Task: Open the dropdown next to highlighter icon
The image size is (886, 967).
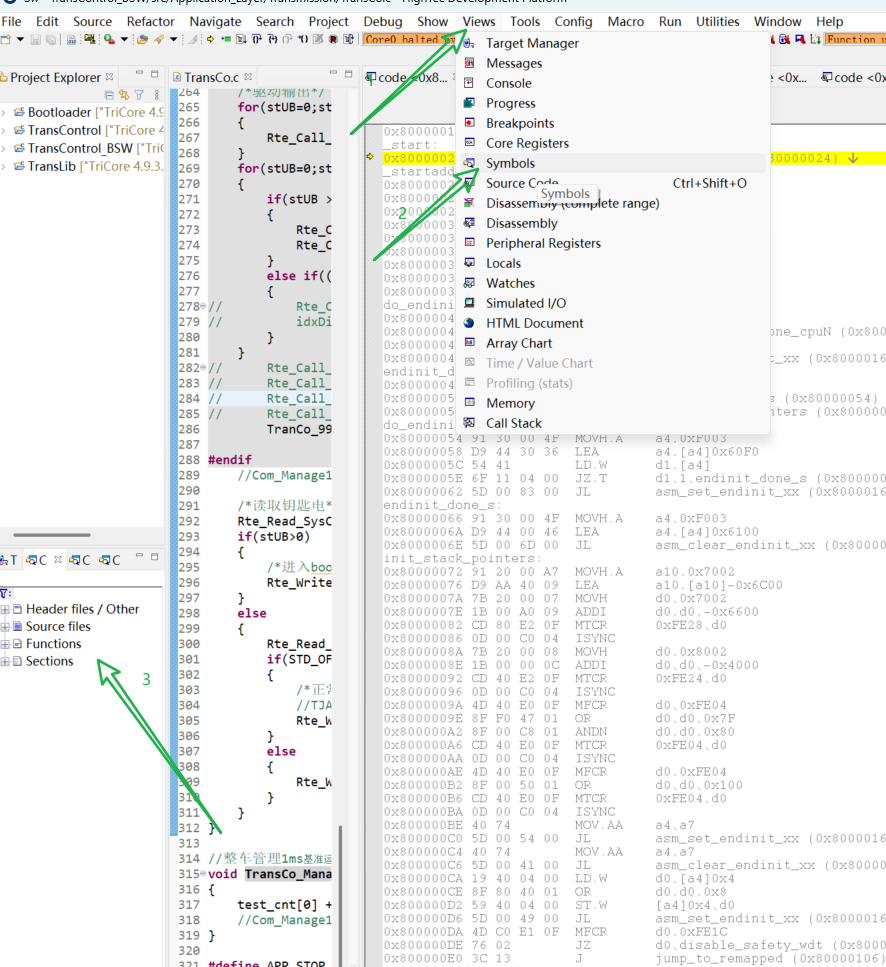Action: pos(174,39)
